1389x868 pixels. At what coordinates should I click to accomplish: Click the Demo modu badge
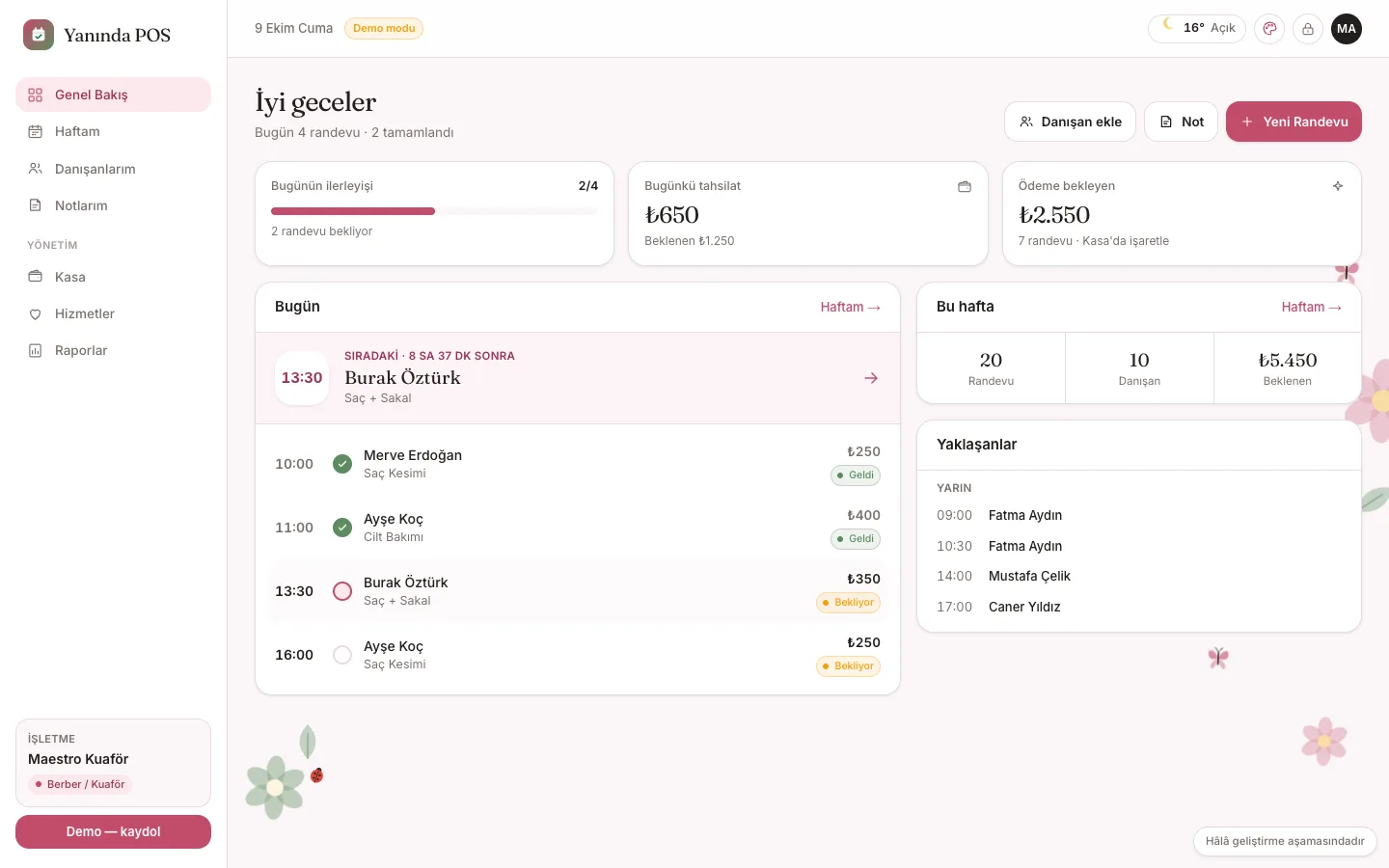click(384, 28)
